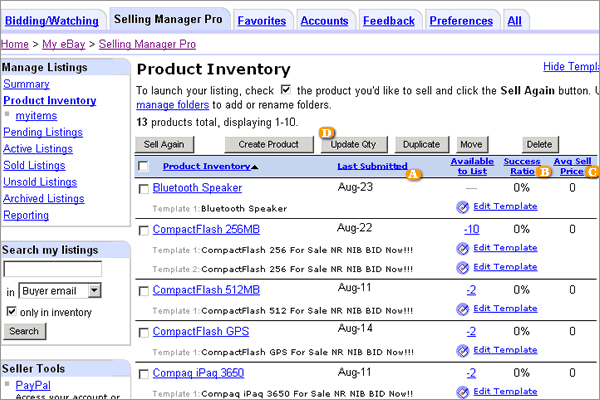This screenshot has height=400, width=600.
Task: Go to Active Listings
Action: click(x=38, y=149)
